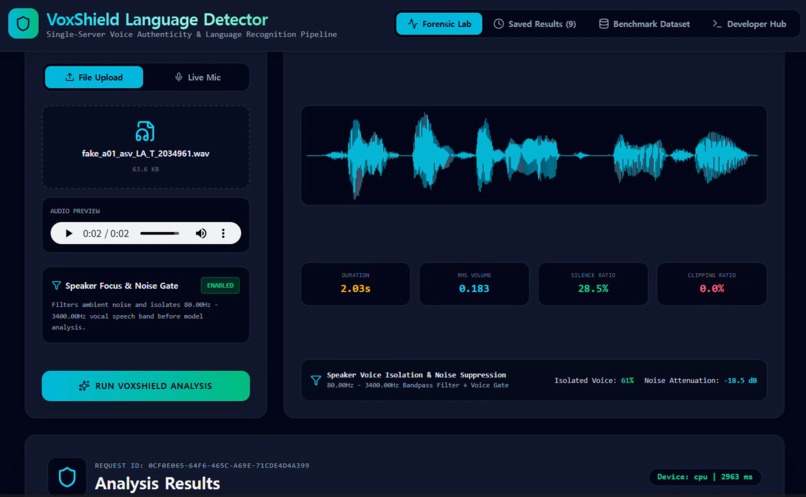Mute the audio preview volume
This screenshot has width=806, height=497.
coord(201,233)
